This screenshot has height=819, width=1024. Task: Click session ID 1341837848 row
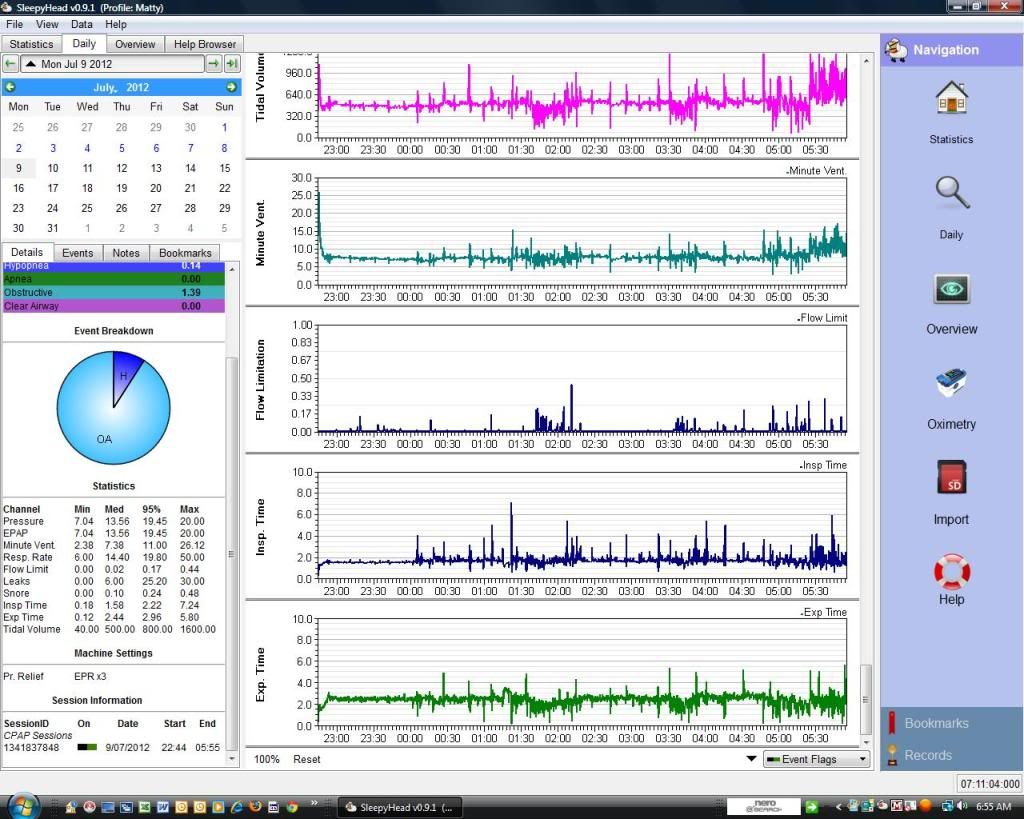click(x=114, y=747)
